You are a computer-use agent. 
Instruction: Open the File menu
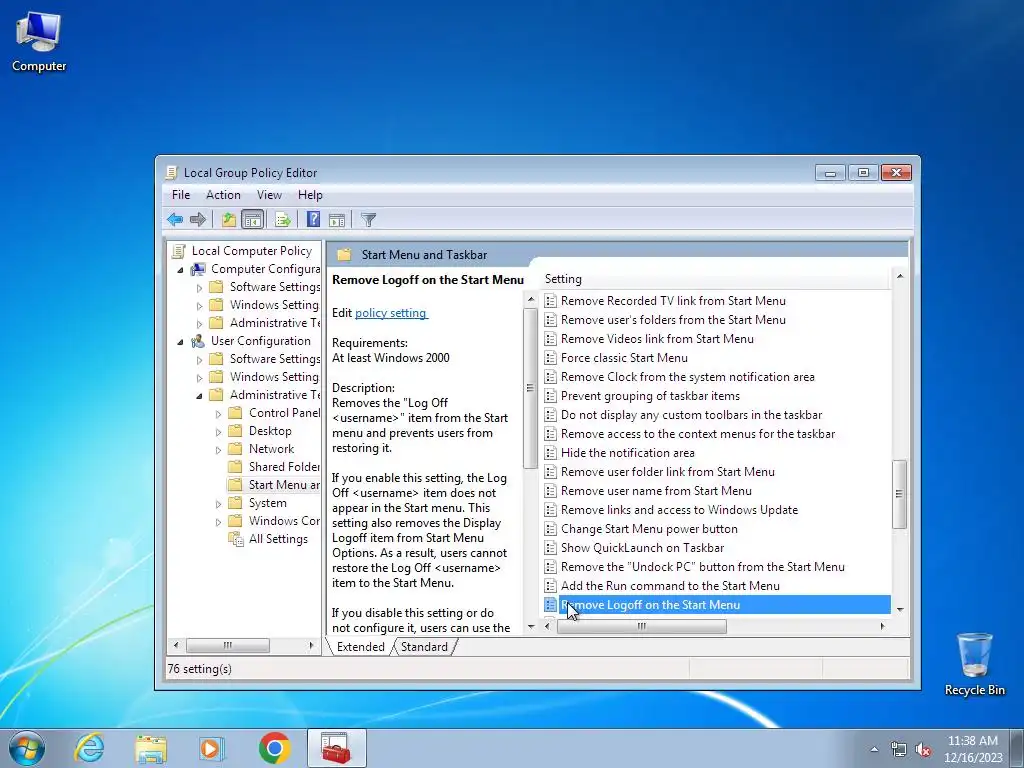click(x=181, y=195)
